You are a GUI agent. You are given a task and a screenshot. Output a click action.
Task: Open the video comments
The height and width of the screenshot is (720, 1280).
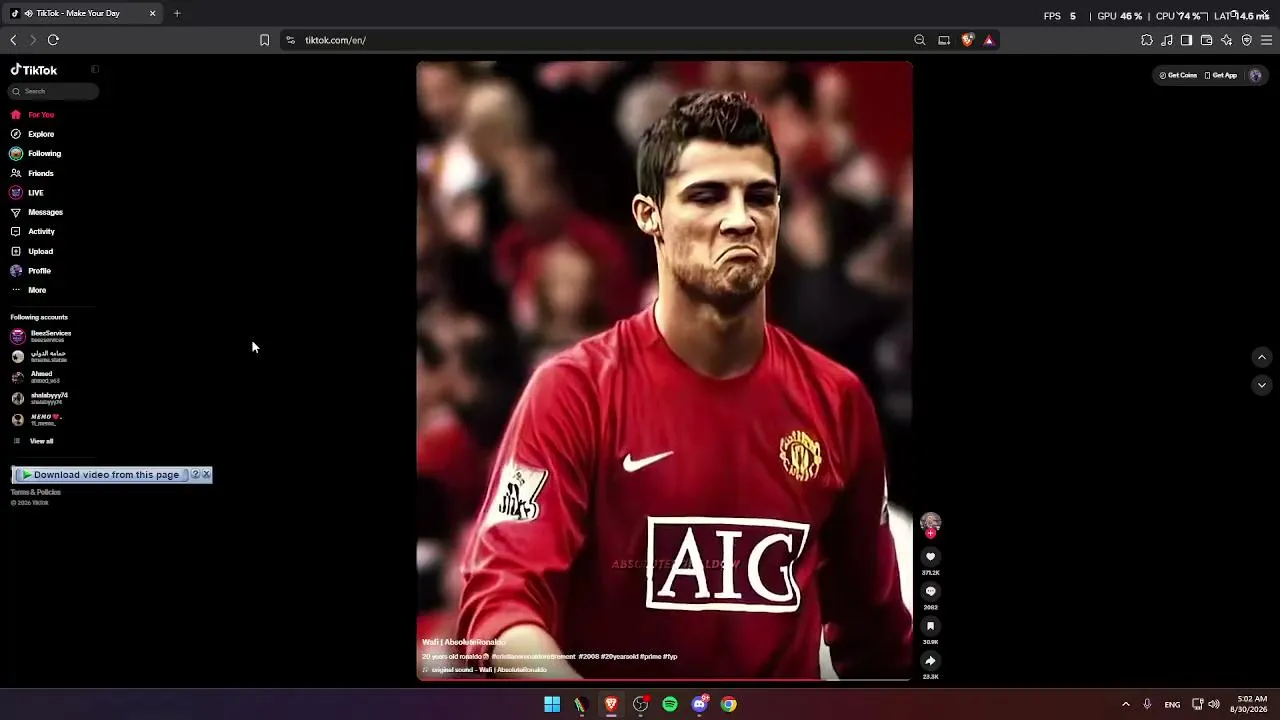(x=930, y=591)
